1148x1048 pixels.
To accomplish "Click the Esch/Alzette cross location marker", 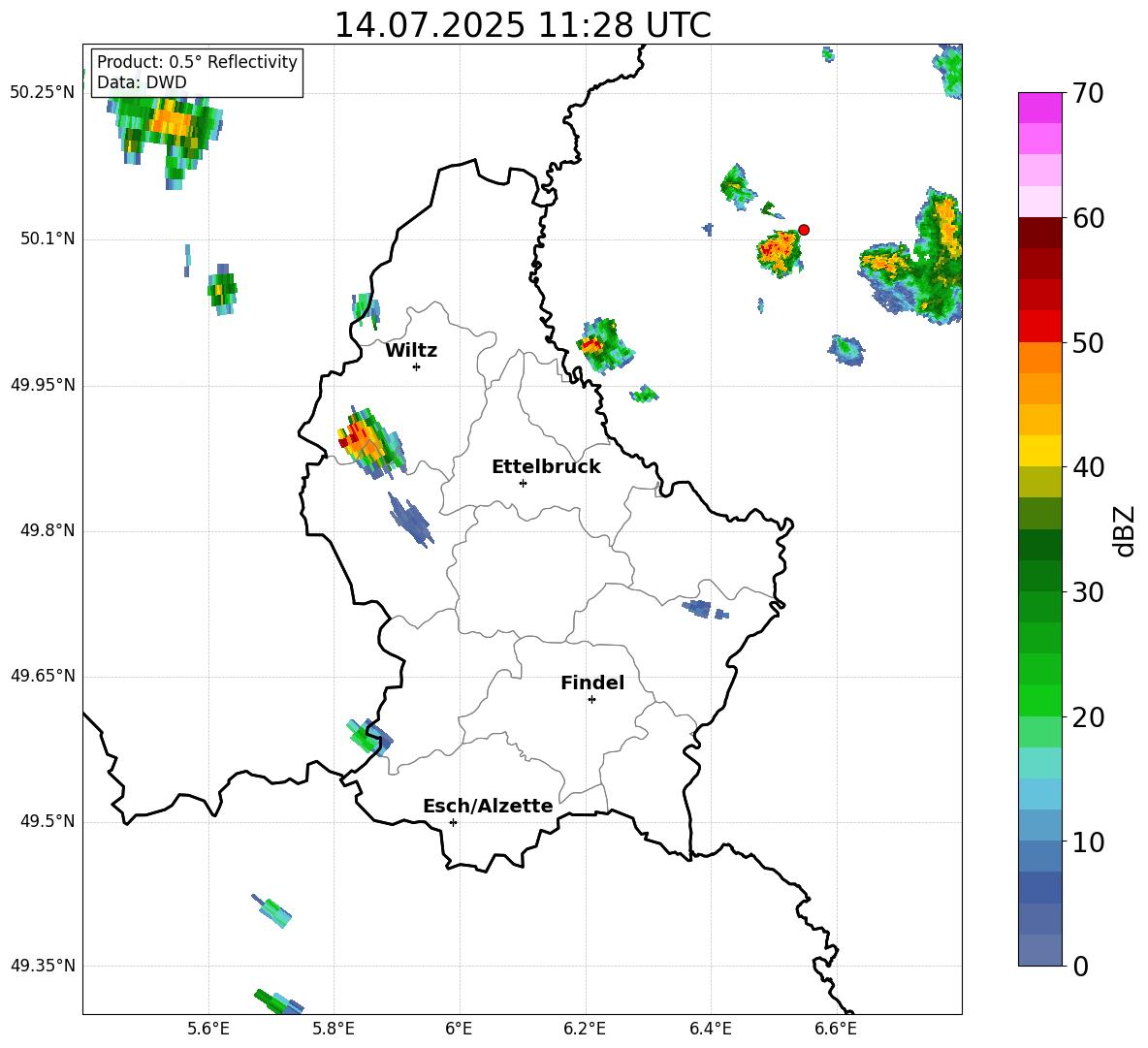I will (x=453, y=822).
